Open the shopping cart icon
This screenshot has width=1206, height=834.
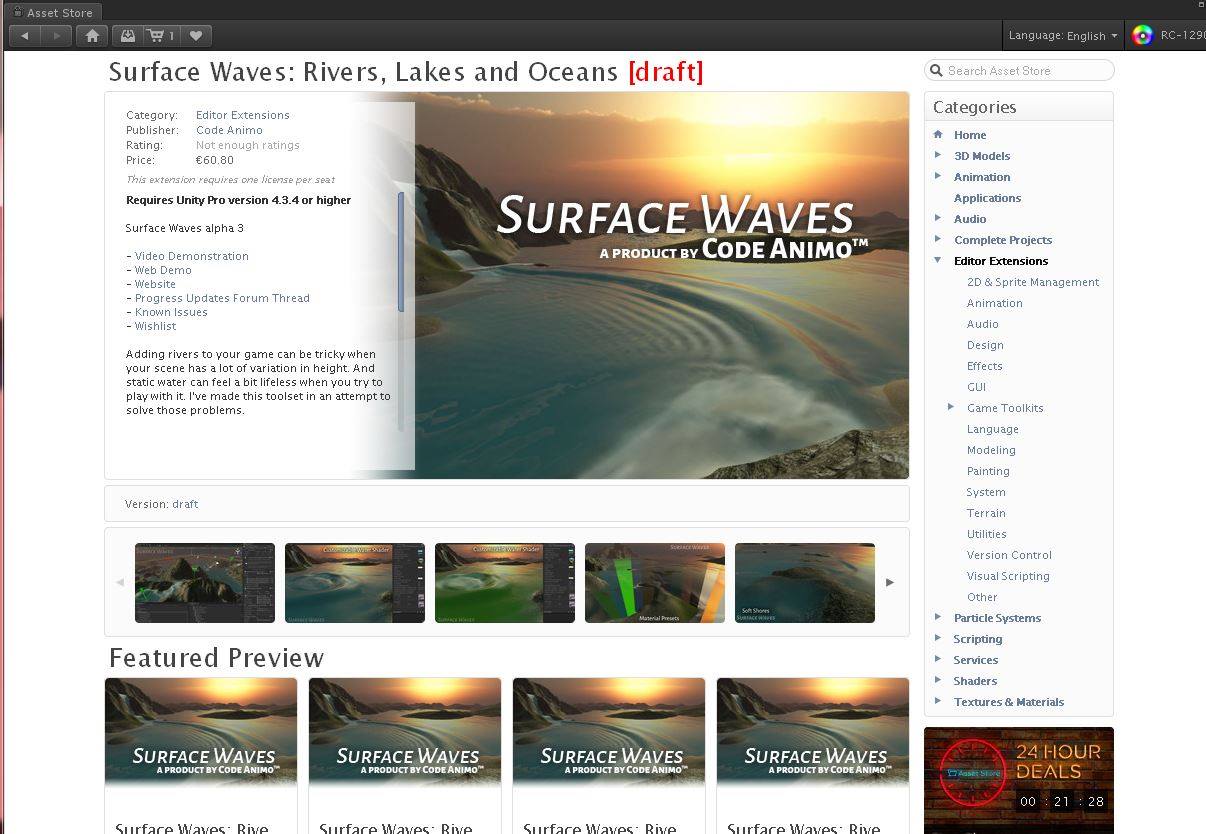161,35
